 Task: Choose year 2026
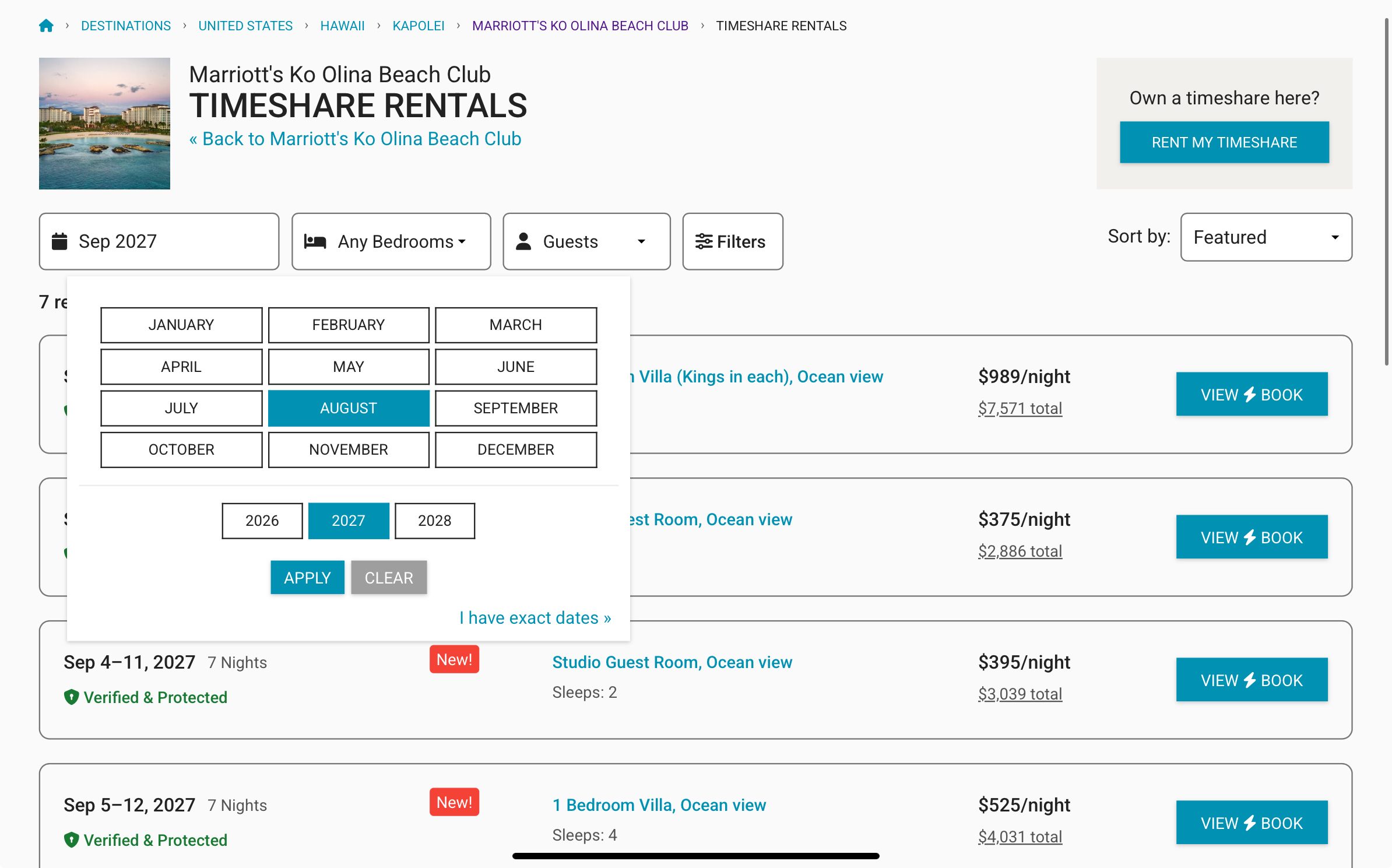[262, 521]
